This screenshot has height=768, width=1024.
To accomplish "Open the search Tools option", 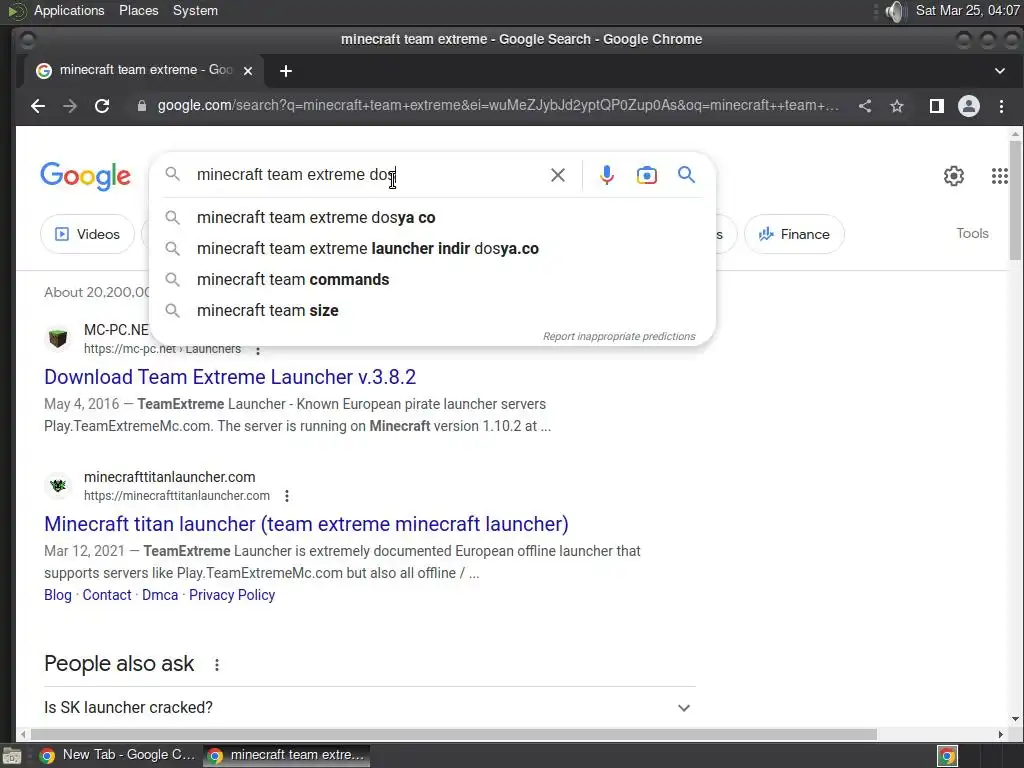I will point(972,233).
